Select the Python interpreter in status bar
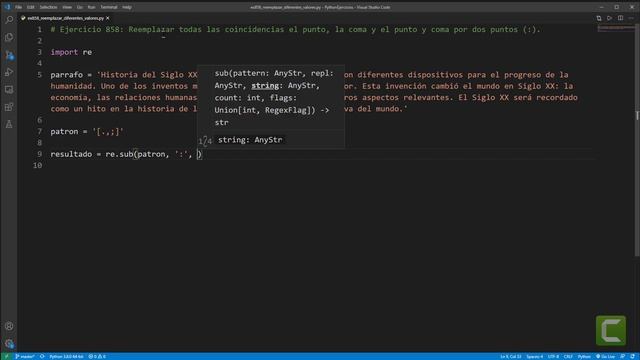The image size is (640, 360). (66, 356)
